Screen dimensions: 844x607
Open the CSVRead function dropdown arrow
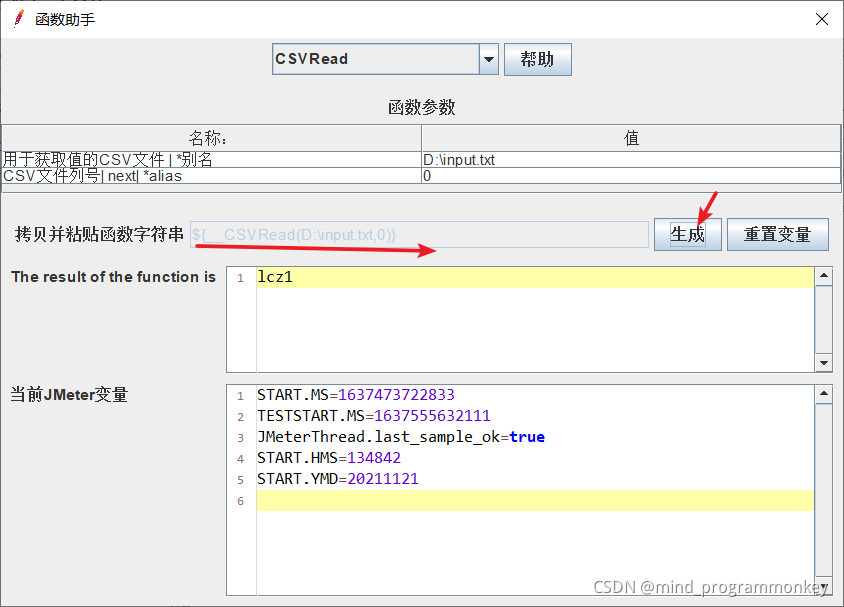(x=489, y=59)
